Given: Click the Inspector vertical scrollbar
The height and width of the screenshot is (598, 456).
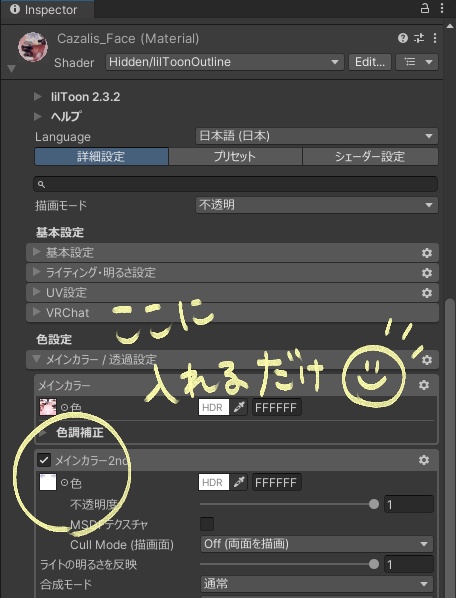Looking at the screenshot, I should (x=450, y=448).
